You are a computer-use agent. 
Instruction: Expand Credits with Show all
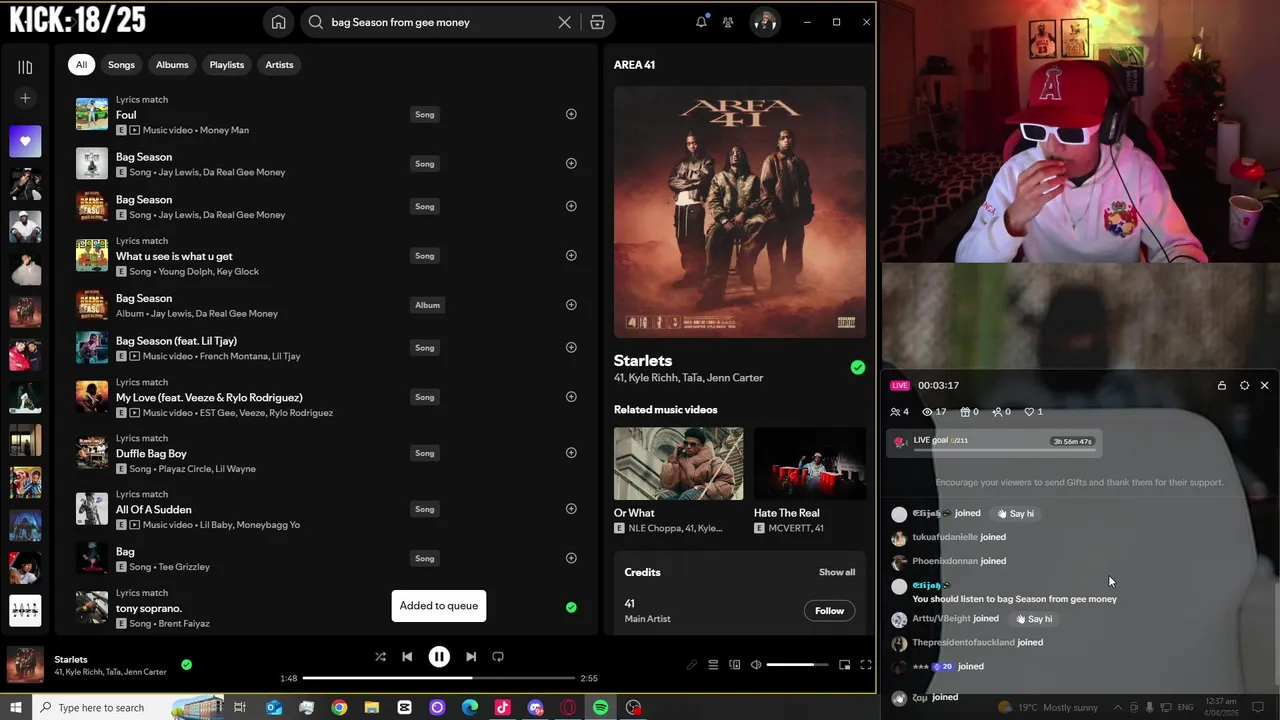(837, 572)
